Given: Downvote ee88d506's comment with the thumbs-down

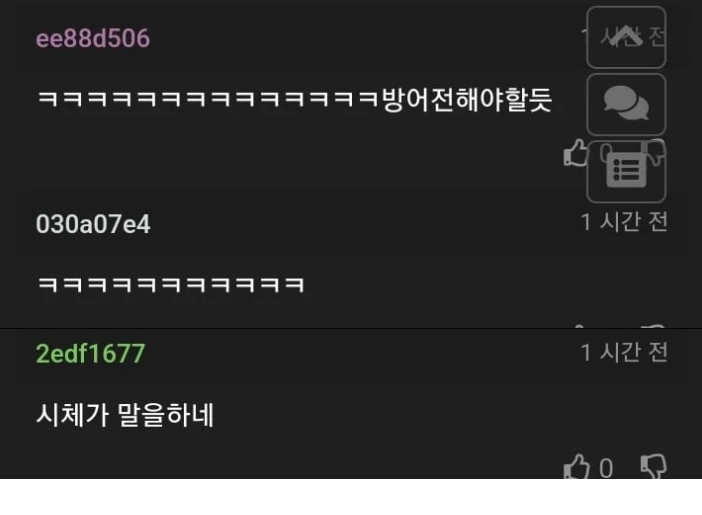Looking at the screenshot, I should (654, 152).
